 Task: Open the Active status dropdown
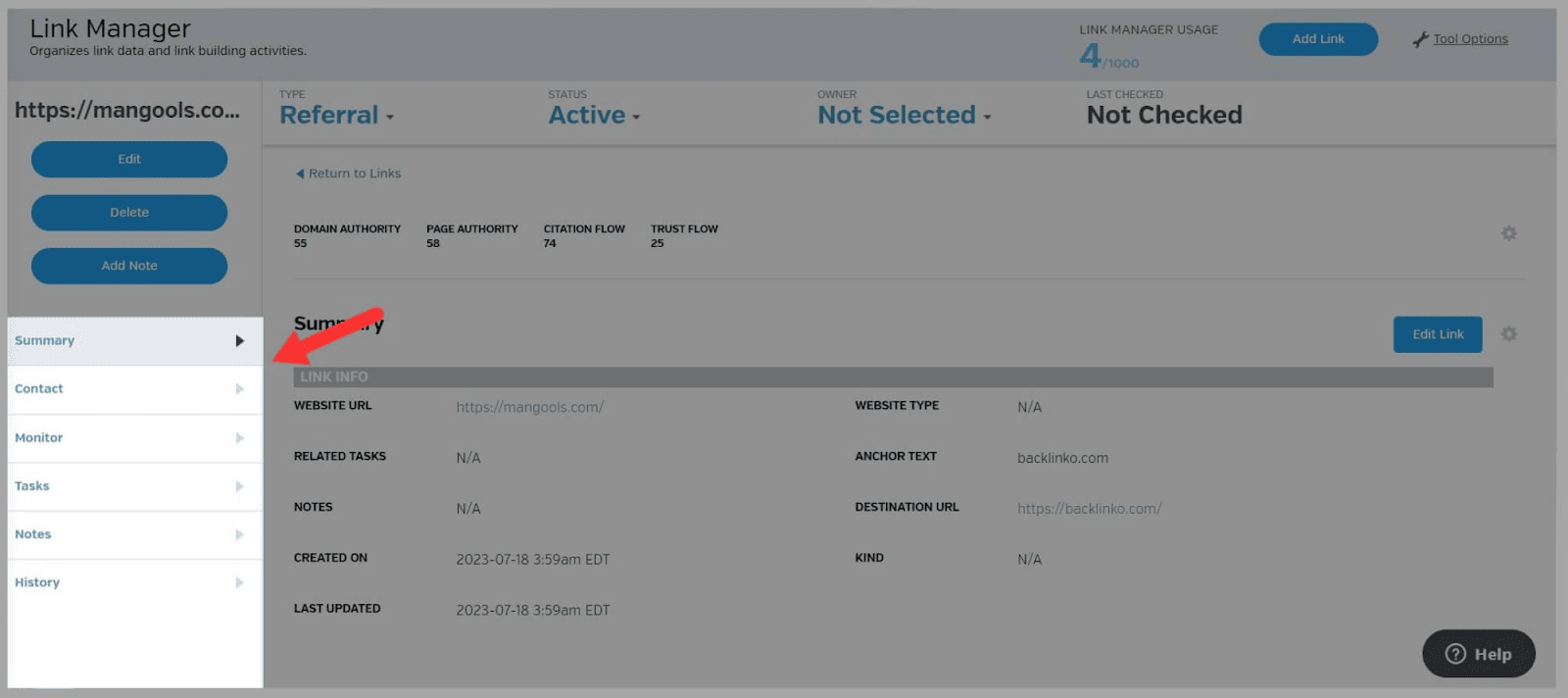point(594,116)
